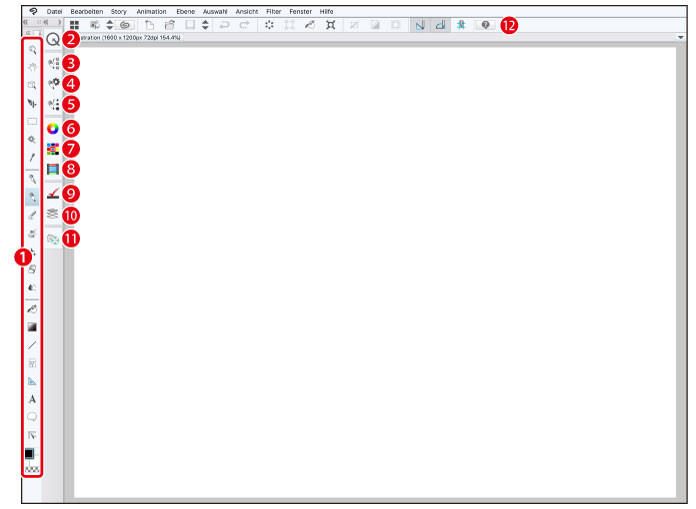Collapse the tool palette with leftmost double arrow

[26, 22]
